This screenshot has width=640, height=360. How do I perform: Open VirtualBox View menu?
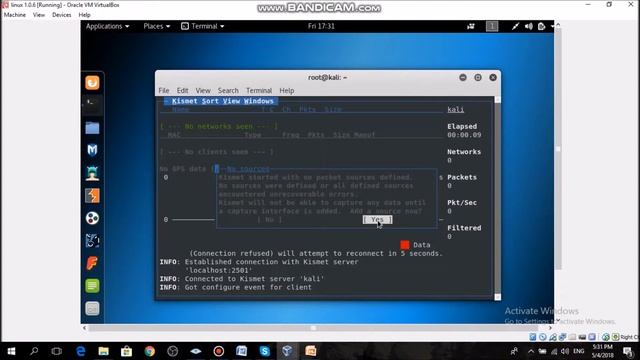(39, 15)
